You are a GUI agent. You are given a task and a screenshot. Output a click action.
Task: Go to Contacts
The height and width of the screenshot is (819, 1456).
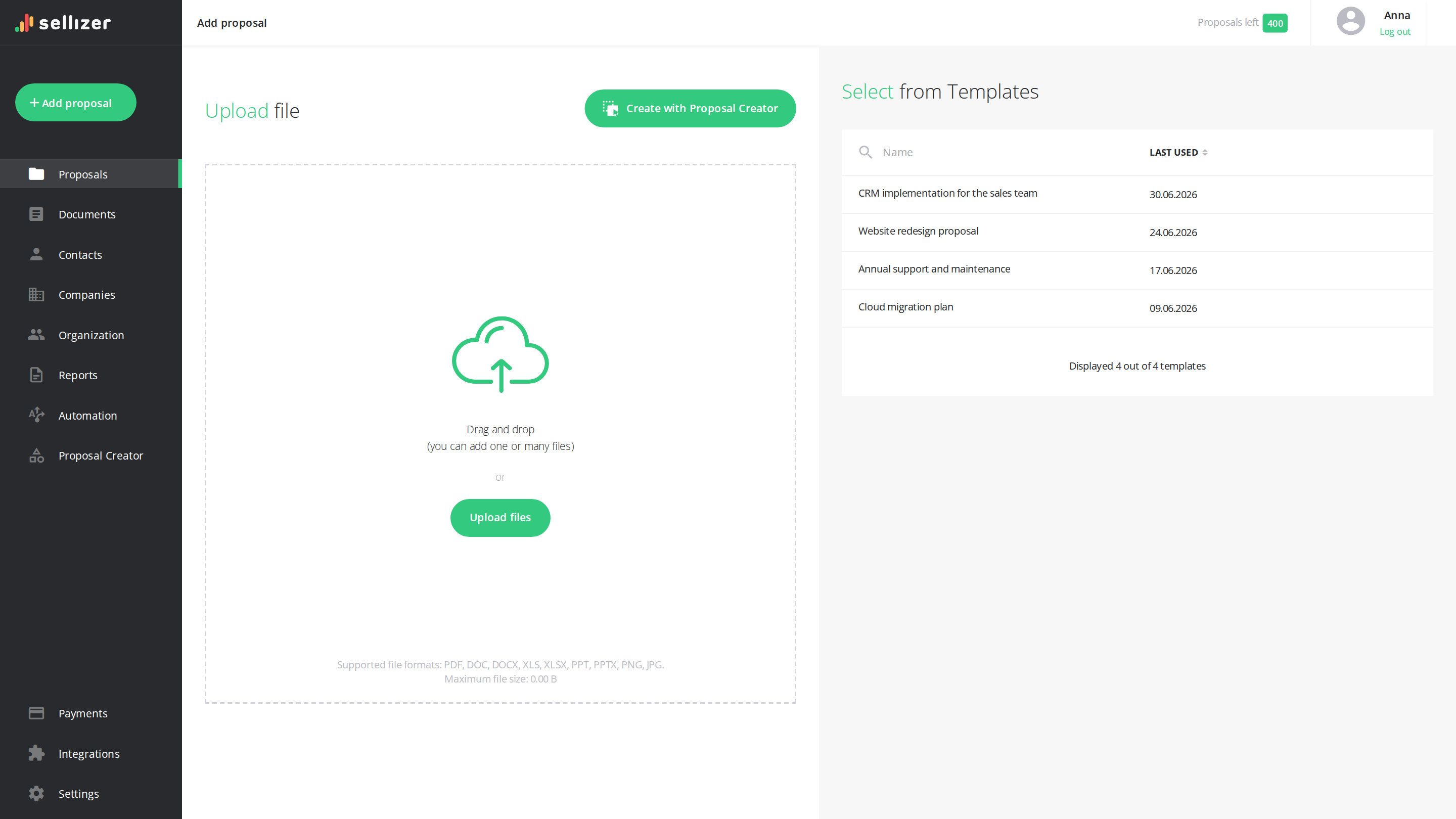pyautogui.click(x=90, y=254)
